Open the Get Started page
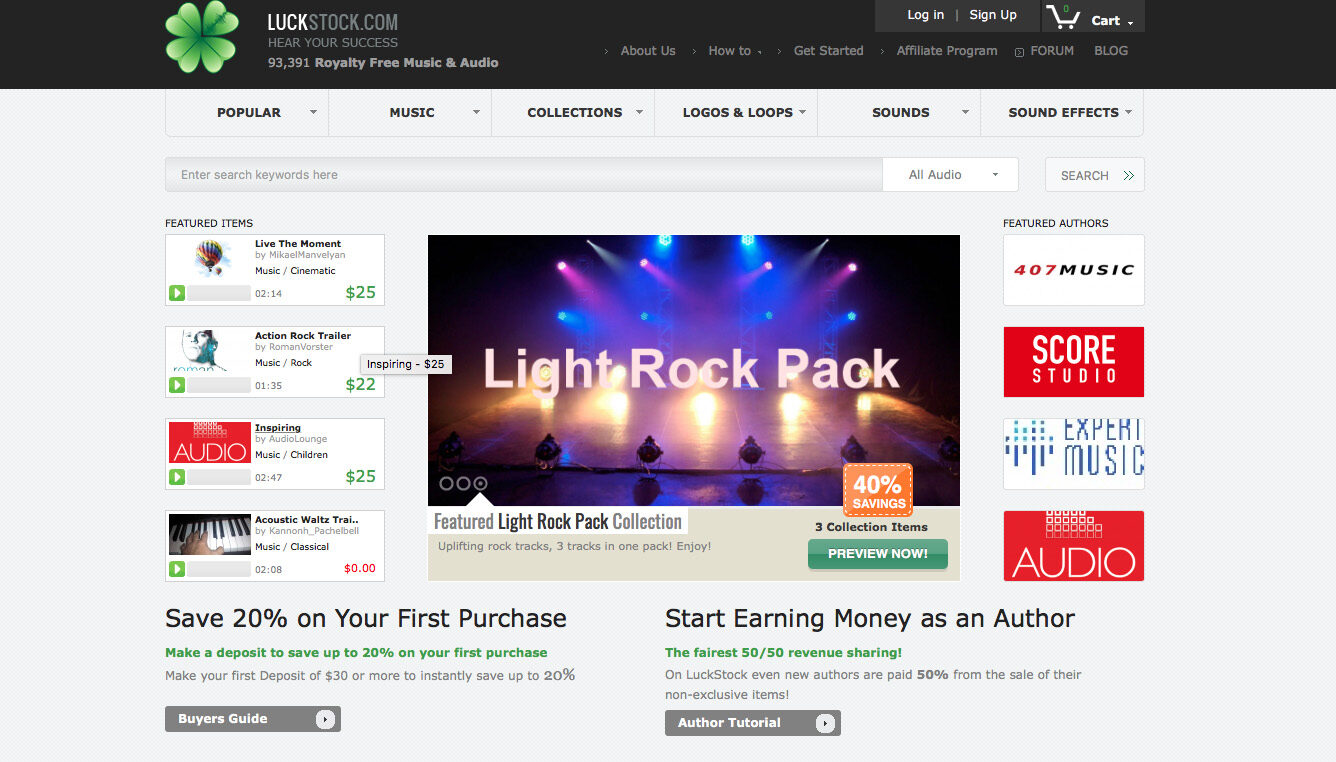 click(829, 51)
